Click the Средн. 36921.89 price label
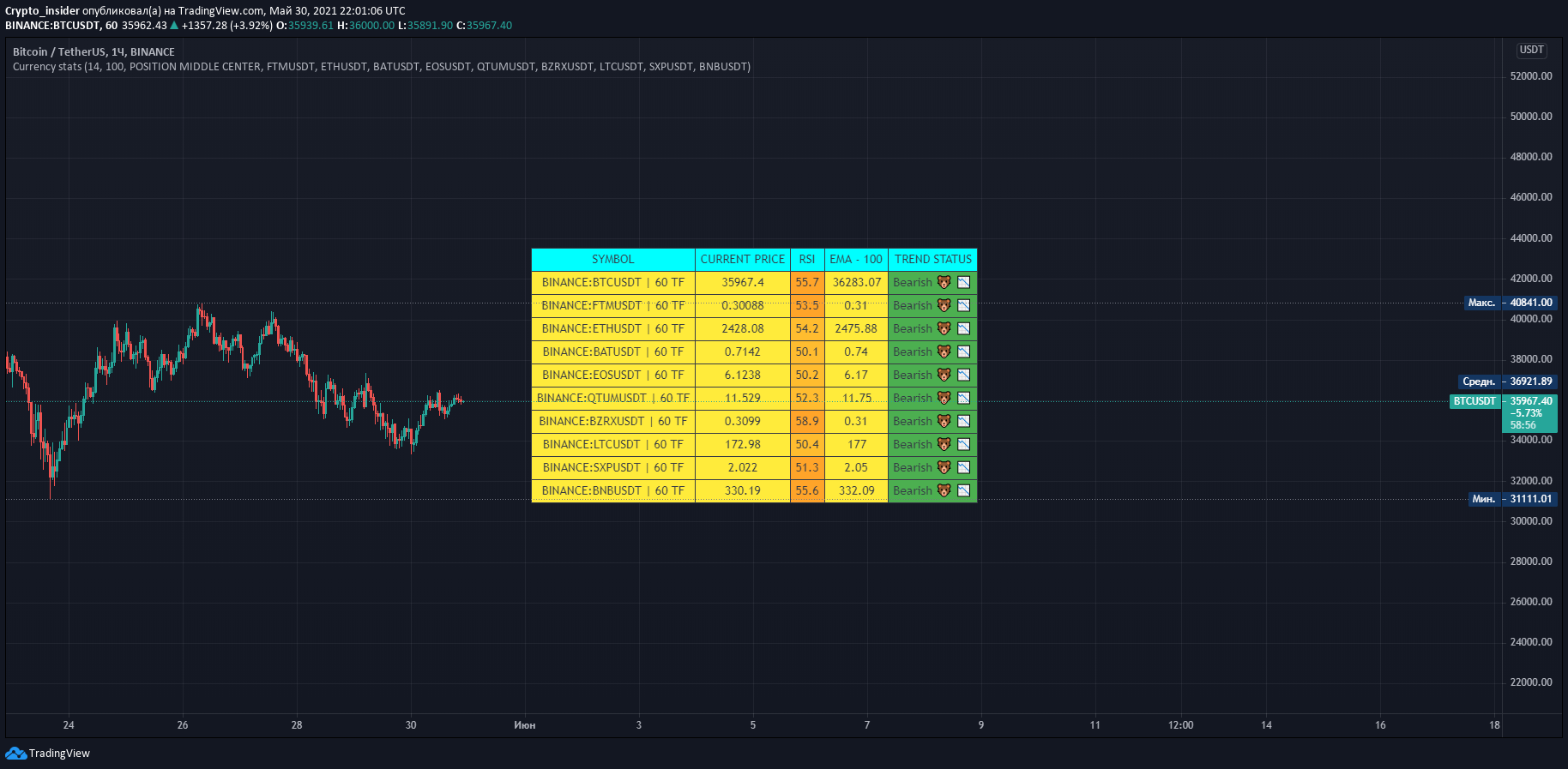1568x769 pixels. (1508, 381)
